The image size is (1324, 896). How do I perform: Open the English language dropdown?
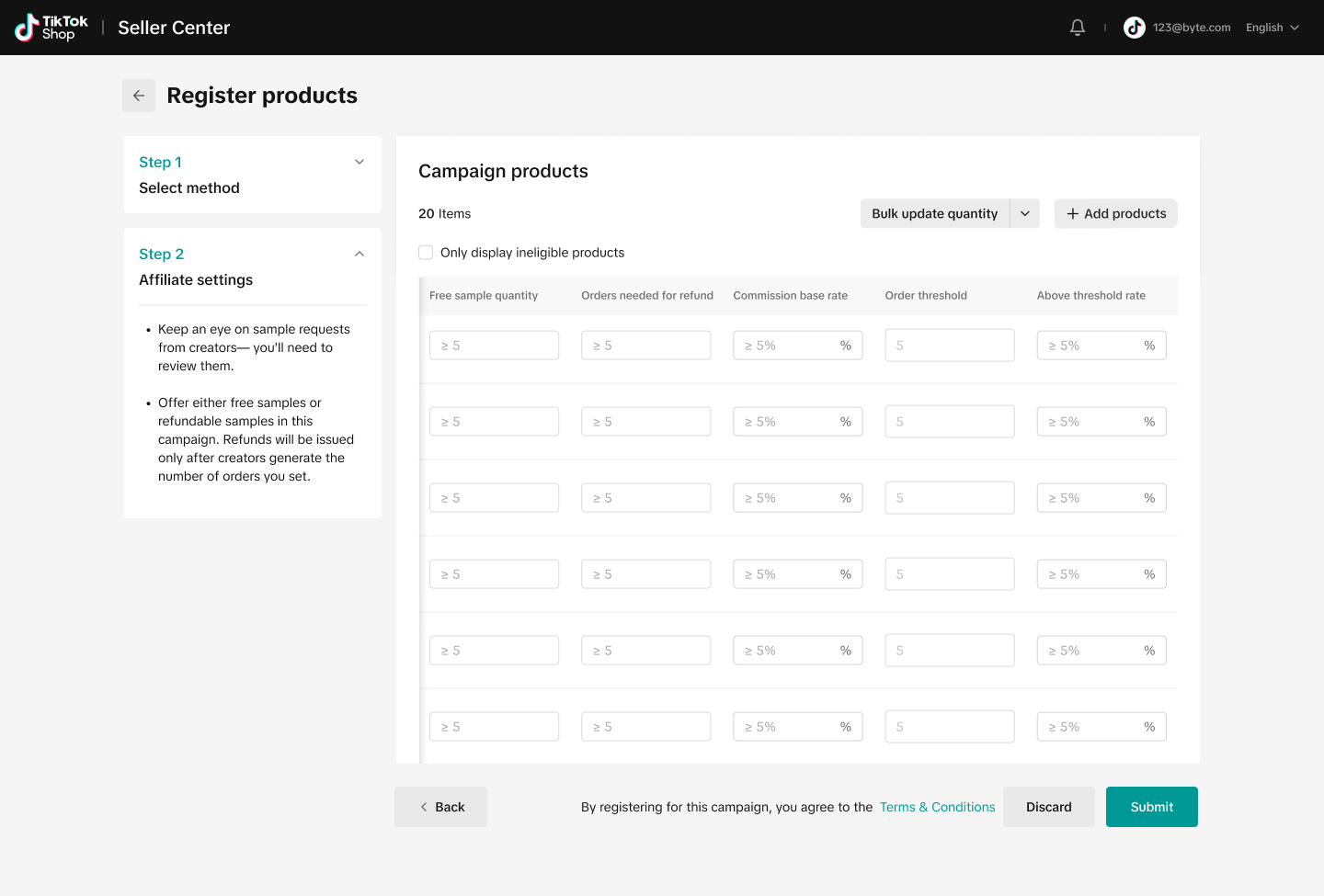(x=1272, y=28)
